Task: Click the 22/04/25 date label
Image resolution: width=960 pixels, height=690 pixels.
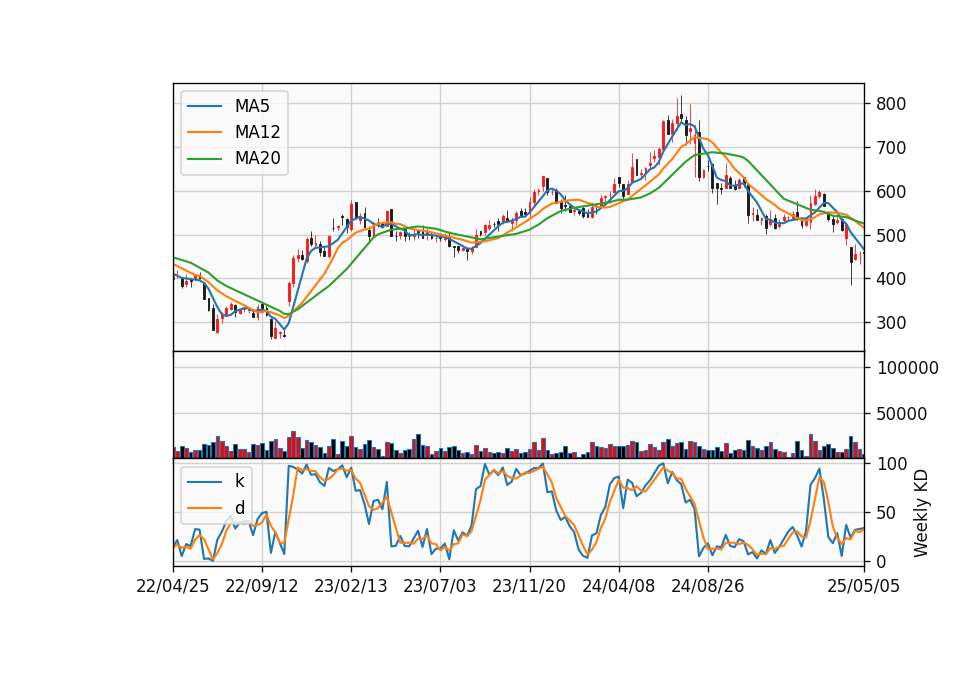Action: (x=173, y=587)
